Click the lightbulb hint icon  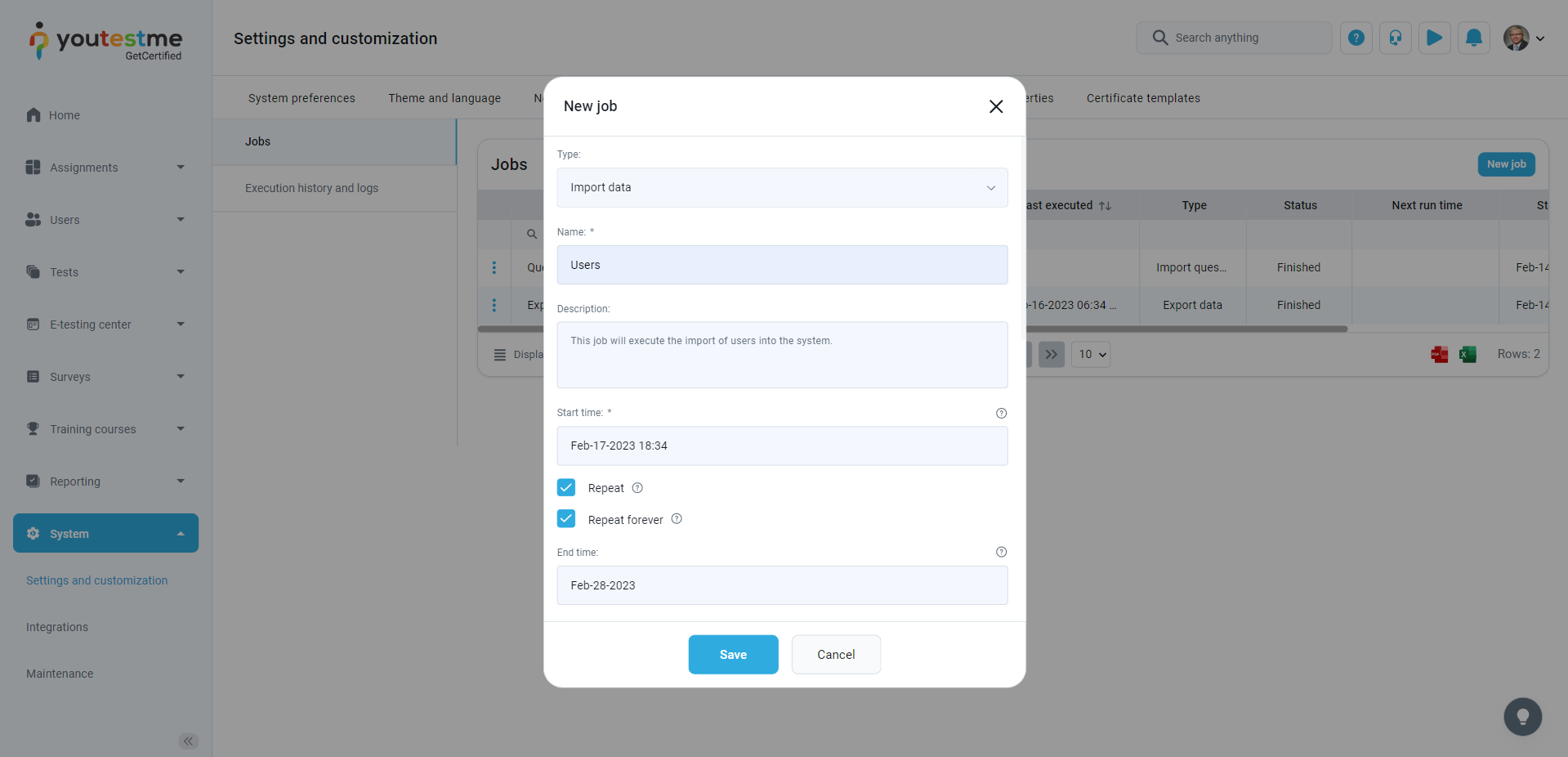pyautogui.click(x=1522, y=717)
